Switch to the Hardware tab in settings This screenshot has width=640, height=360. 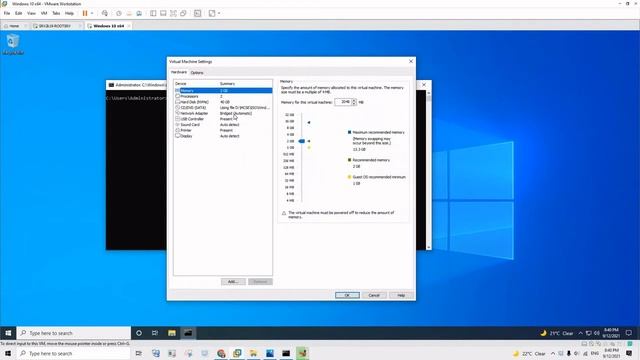(x=179, y=72)
